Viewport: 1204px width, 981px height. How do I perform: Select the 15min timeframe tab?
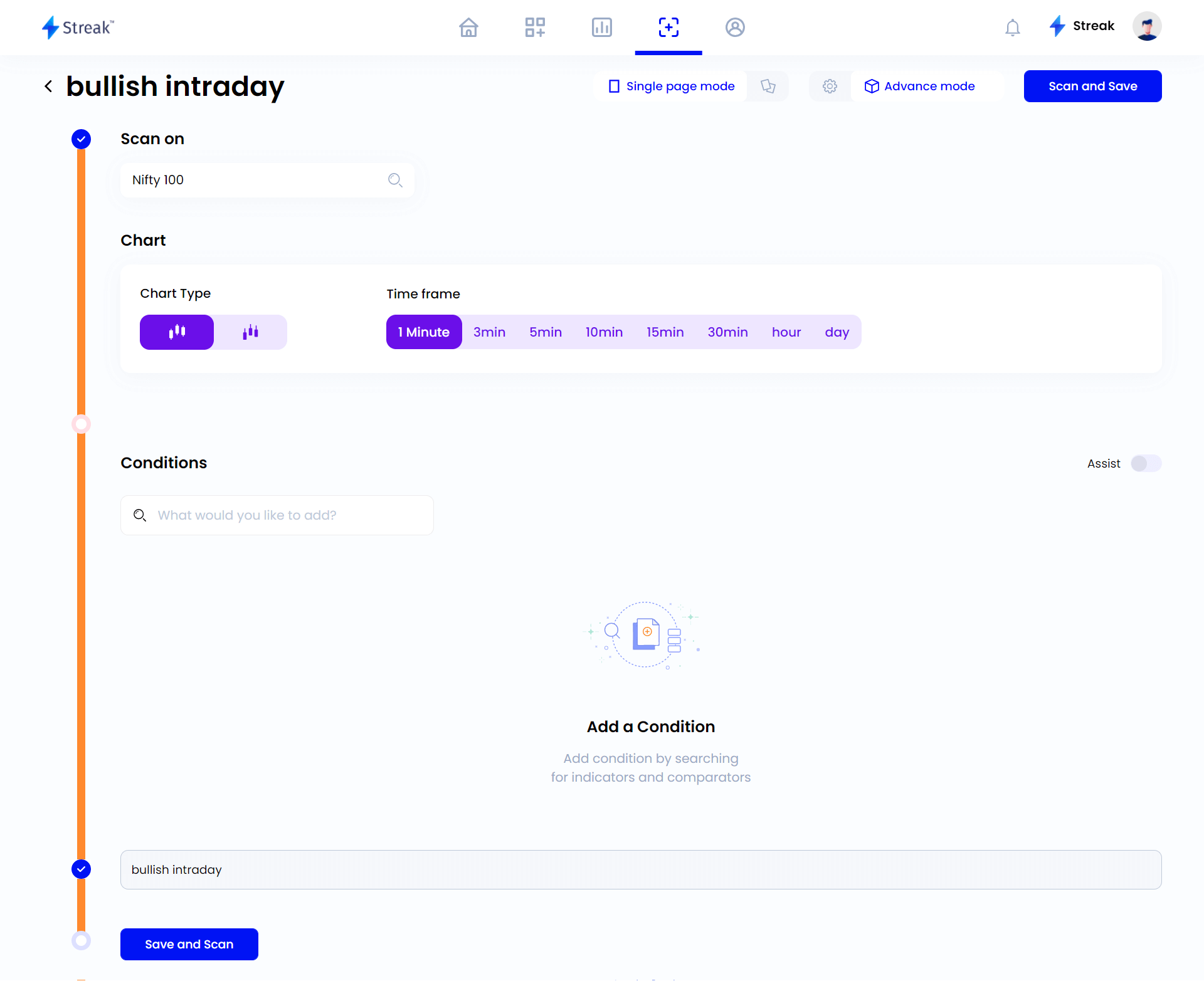click(665, 332)
